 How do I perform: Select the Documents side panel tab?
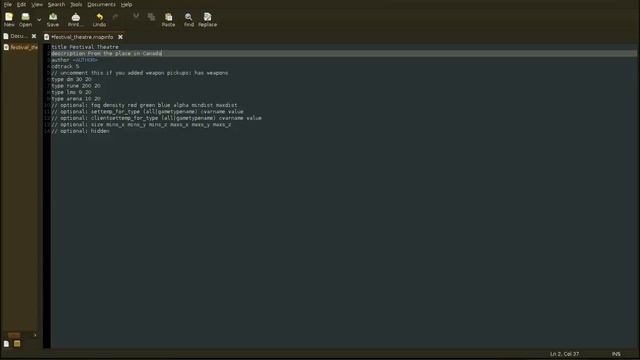pos(16,36)
